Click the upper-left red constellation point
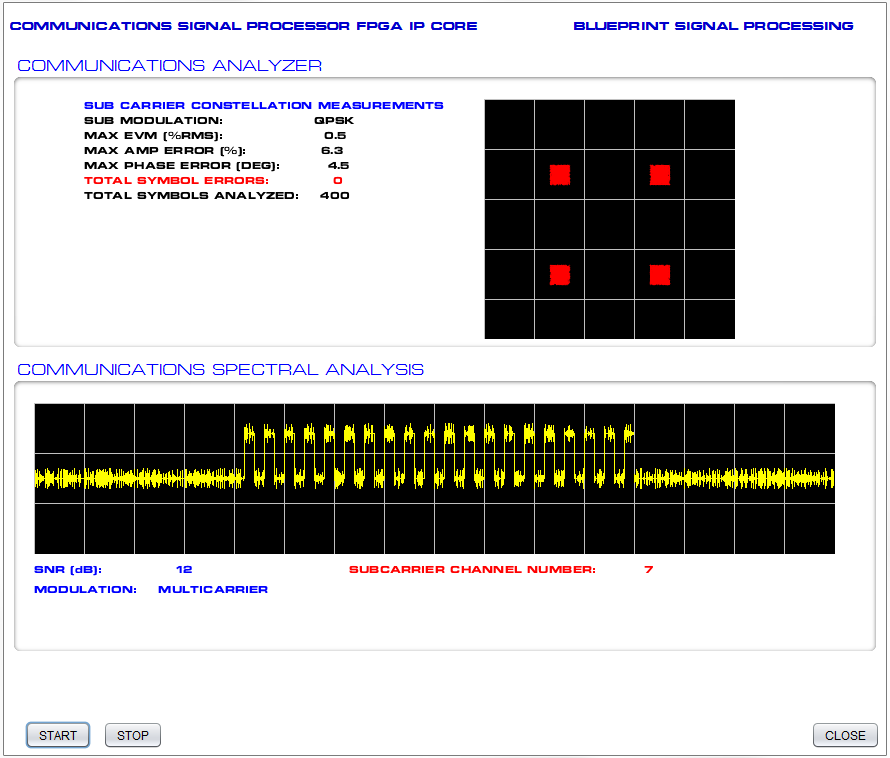Image resolution: width=890 pixels, height=758 pixels. pyautogui.click(x=559, y=175)
